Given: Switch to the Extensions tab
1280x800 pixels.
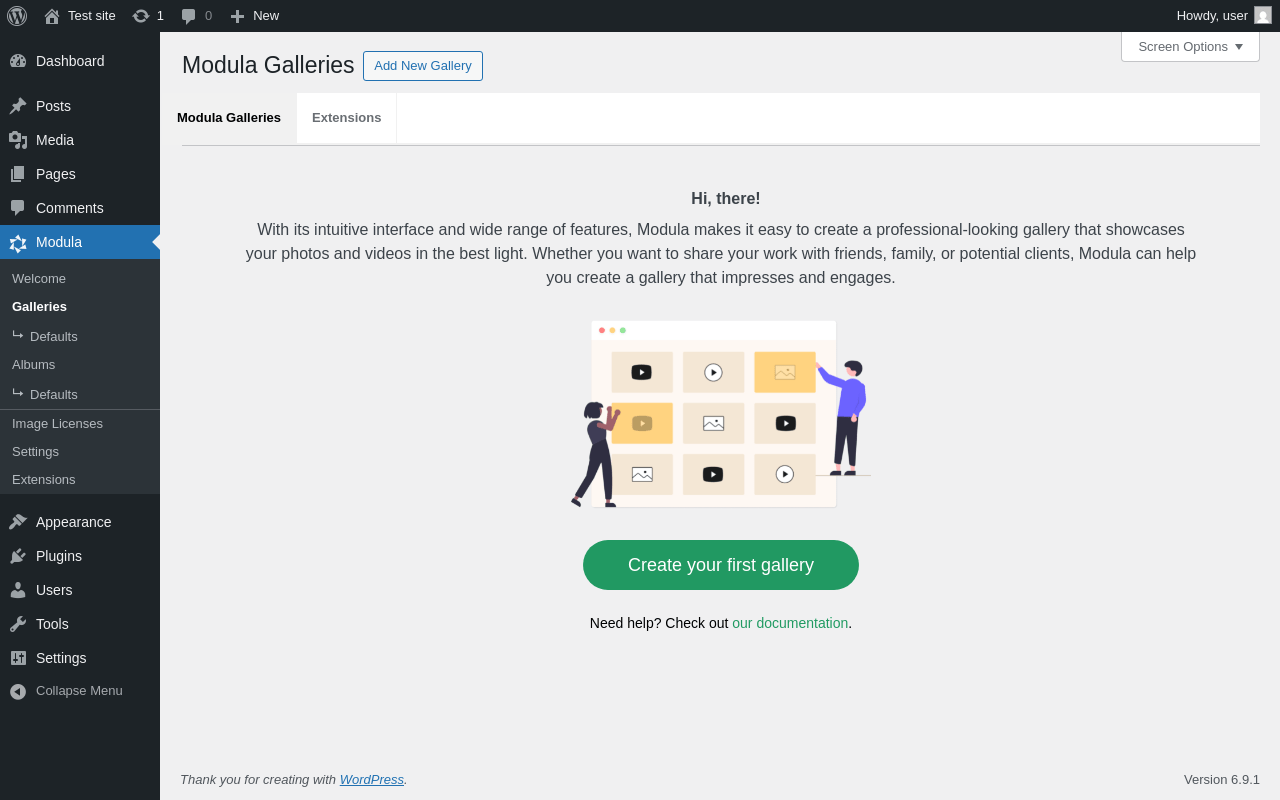Looking at the screenshot, I should tap(347, 118).
